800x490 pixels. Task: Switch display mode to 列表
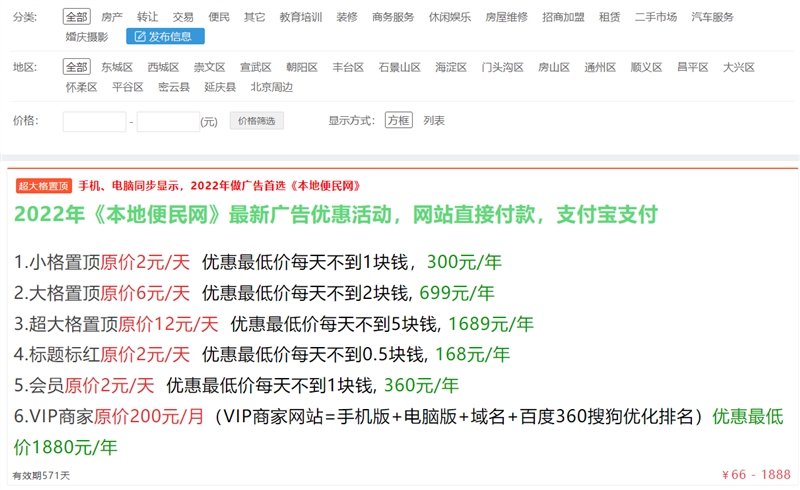(x=434, y=120)
